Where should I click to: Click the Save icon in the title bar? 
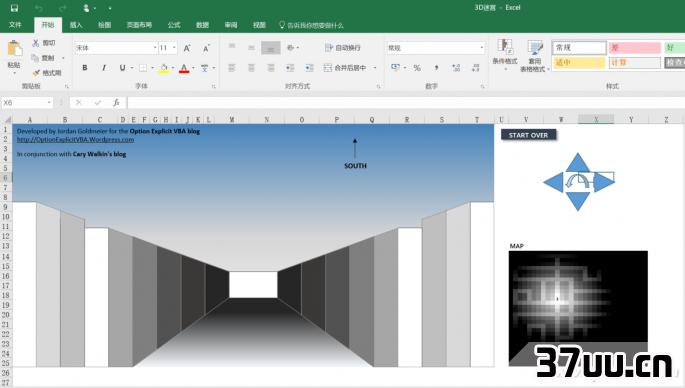pos(14,8)
